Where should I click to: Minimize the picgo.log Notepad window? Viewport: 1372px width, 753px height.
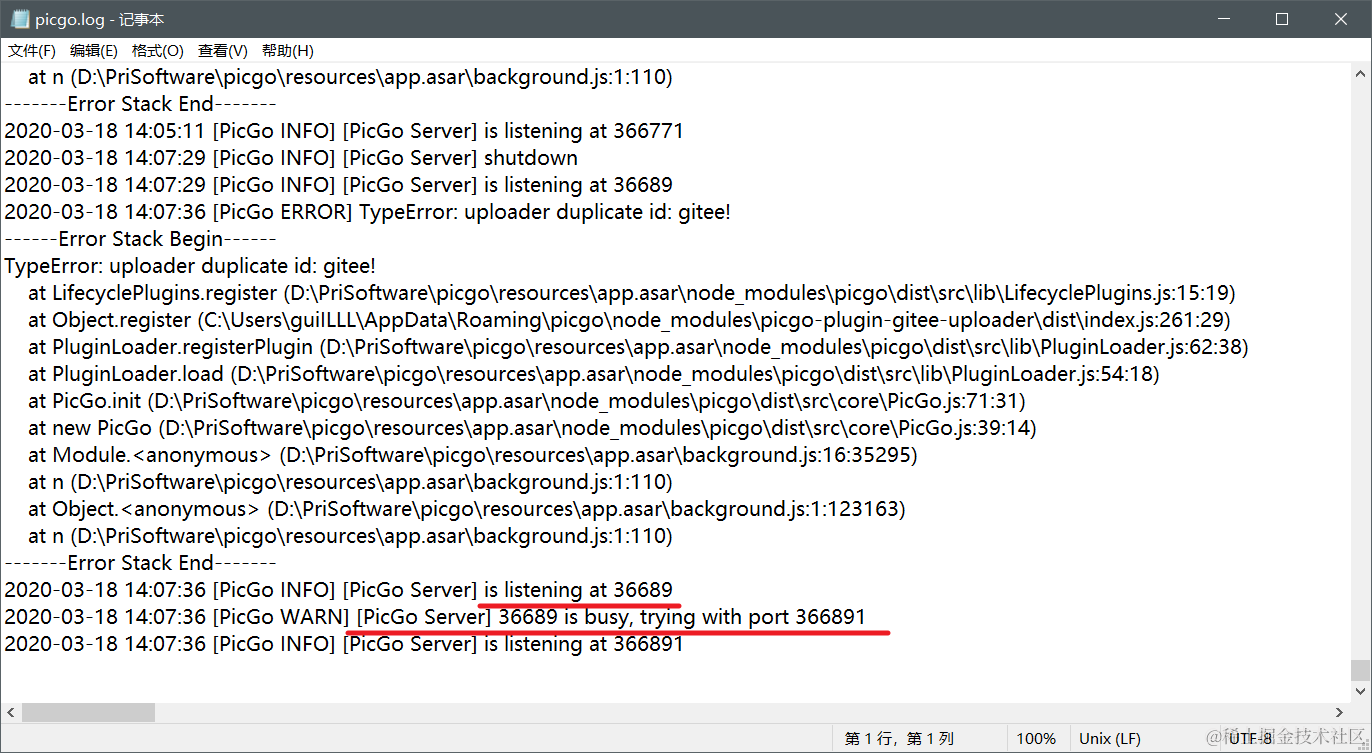point(1225,19)
